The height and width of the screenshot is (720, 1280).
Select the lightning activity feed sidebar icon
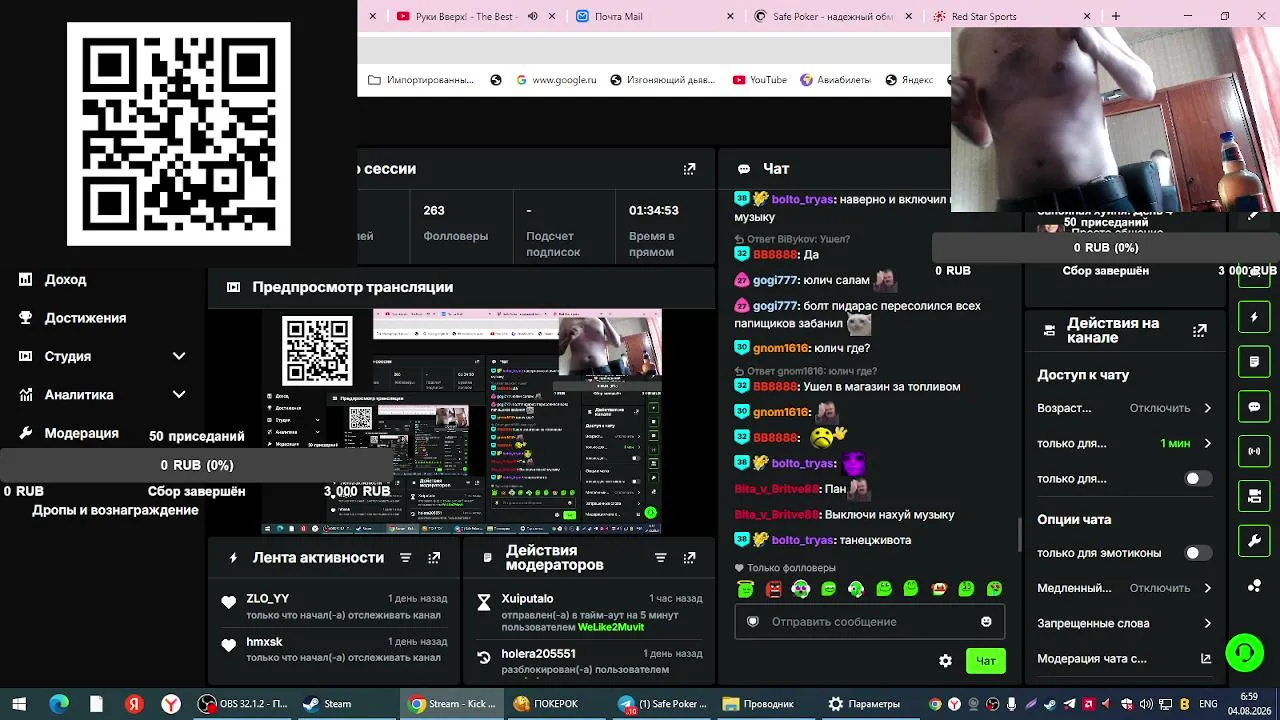(1254, 317)
